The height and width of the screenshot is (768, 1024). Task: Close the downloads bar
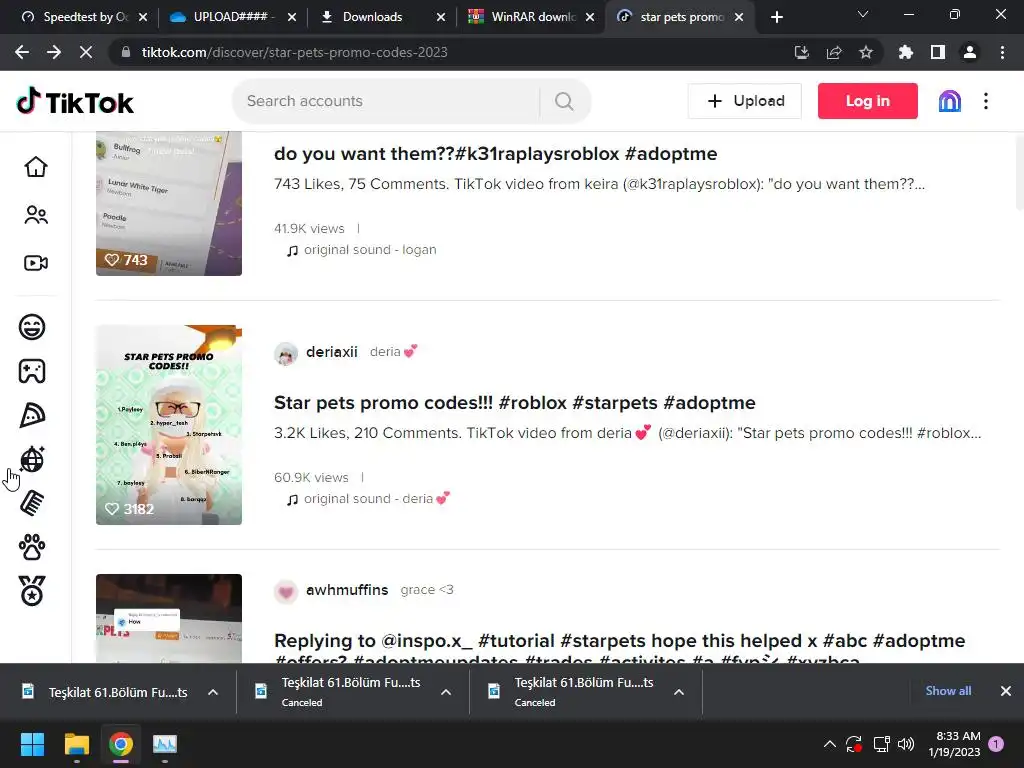(1006, 691)
